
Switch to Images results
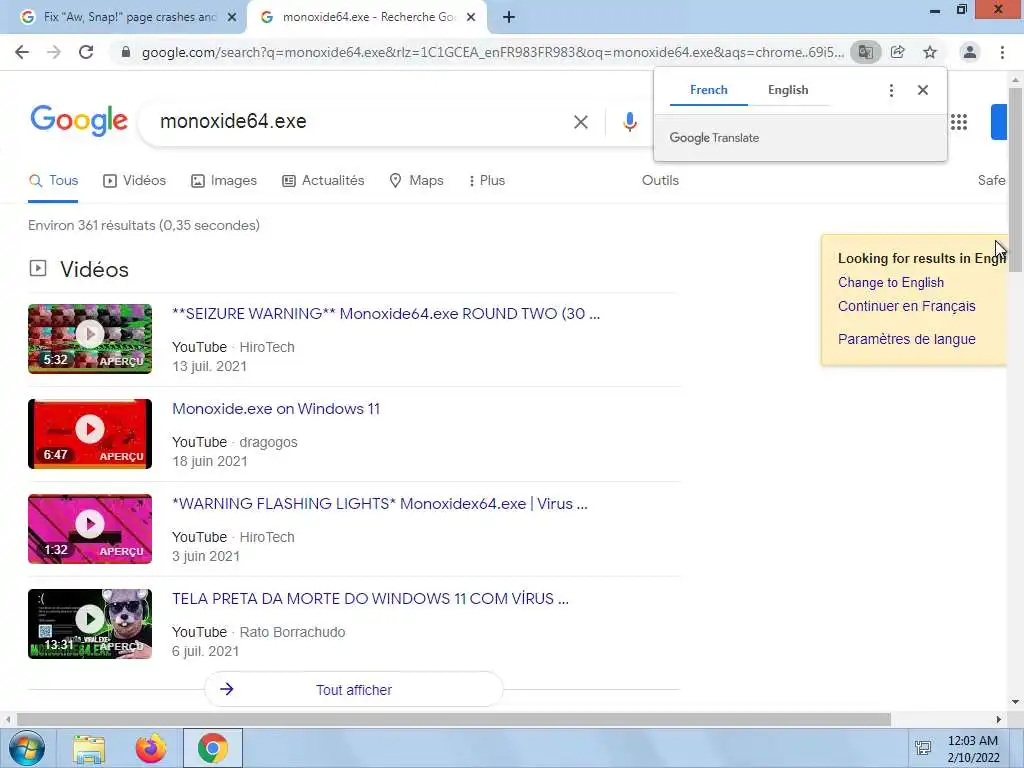224,181
